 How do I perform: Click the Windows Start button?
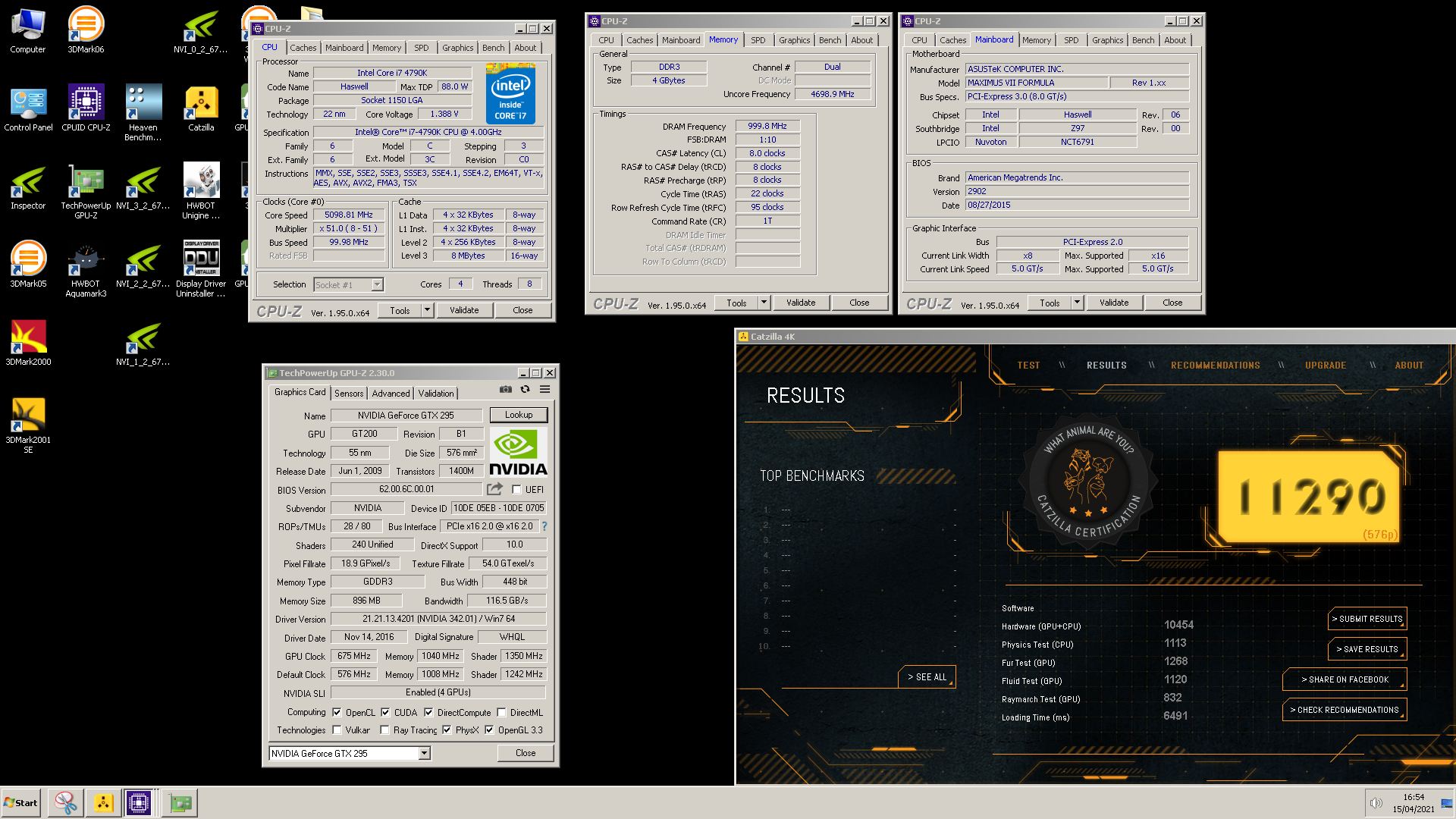tap(21, 803)
